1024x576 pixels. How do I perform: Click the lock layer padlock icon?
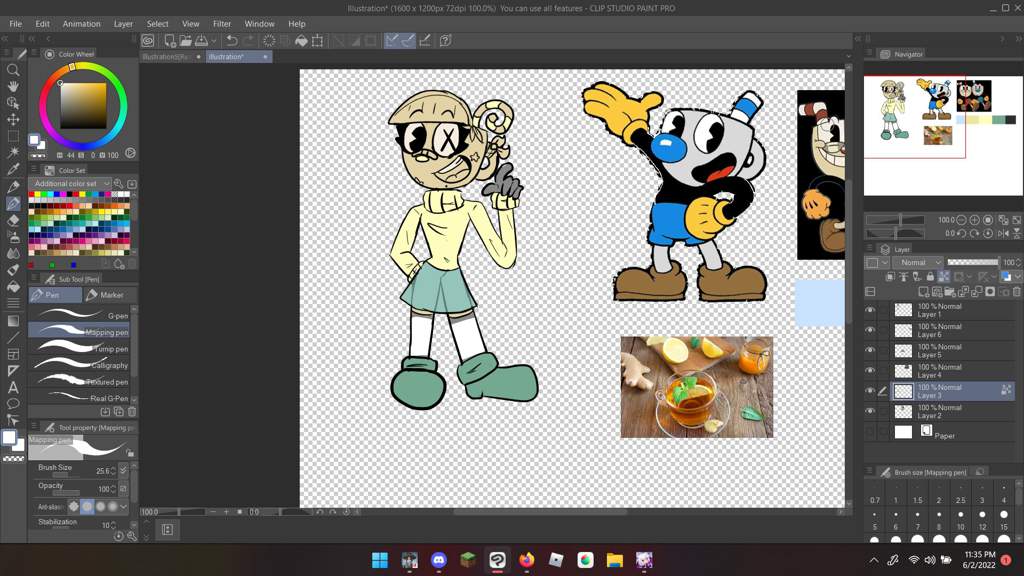(930, 277)
